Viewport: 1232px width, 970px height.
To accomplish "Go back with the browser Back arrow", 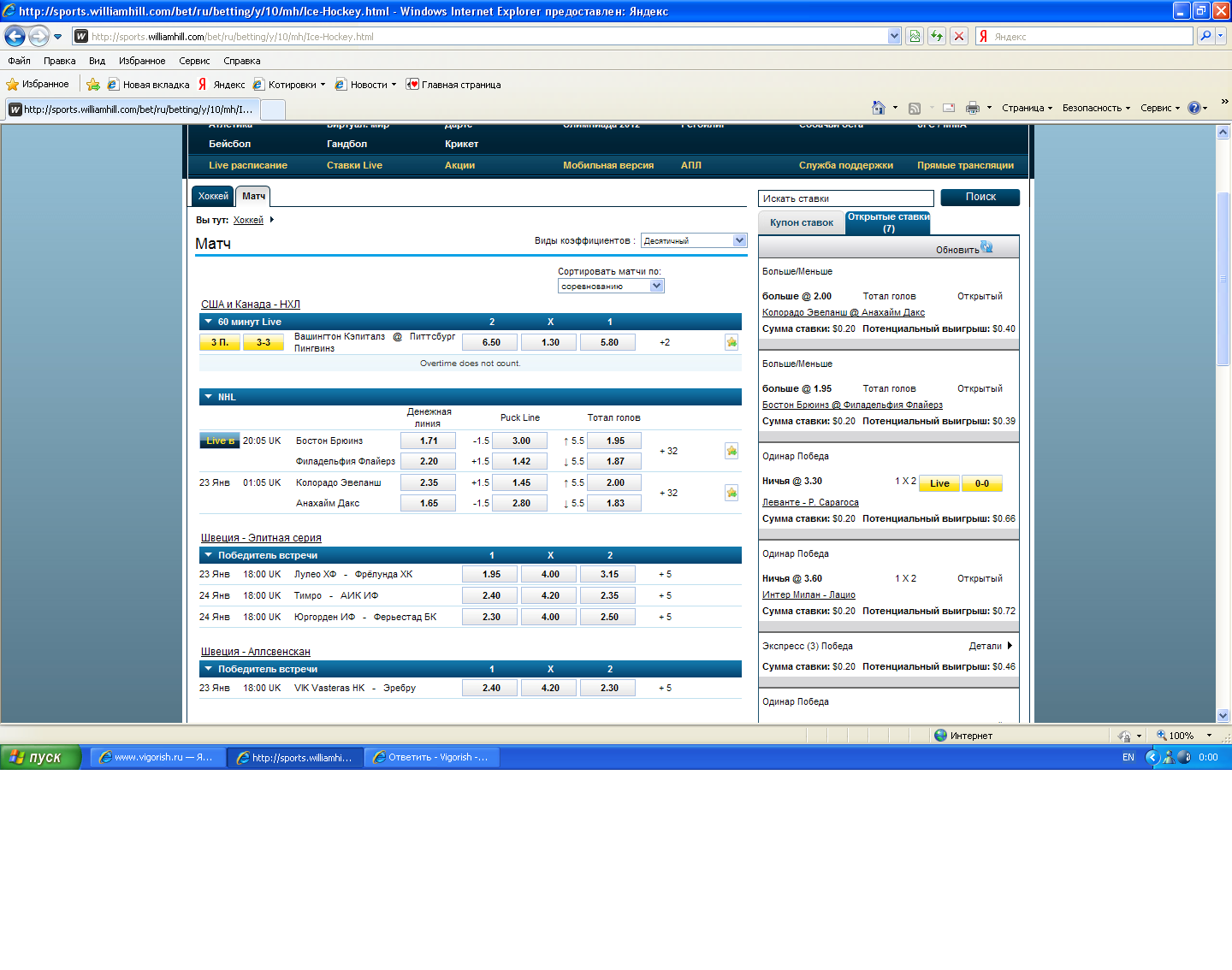I will 15,36.
